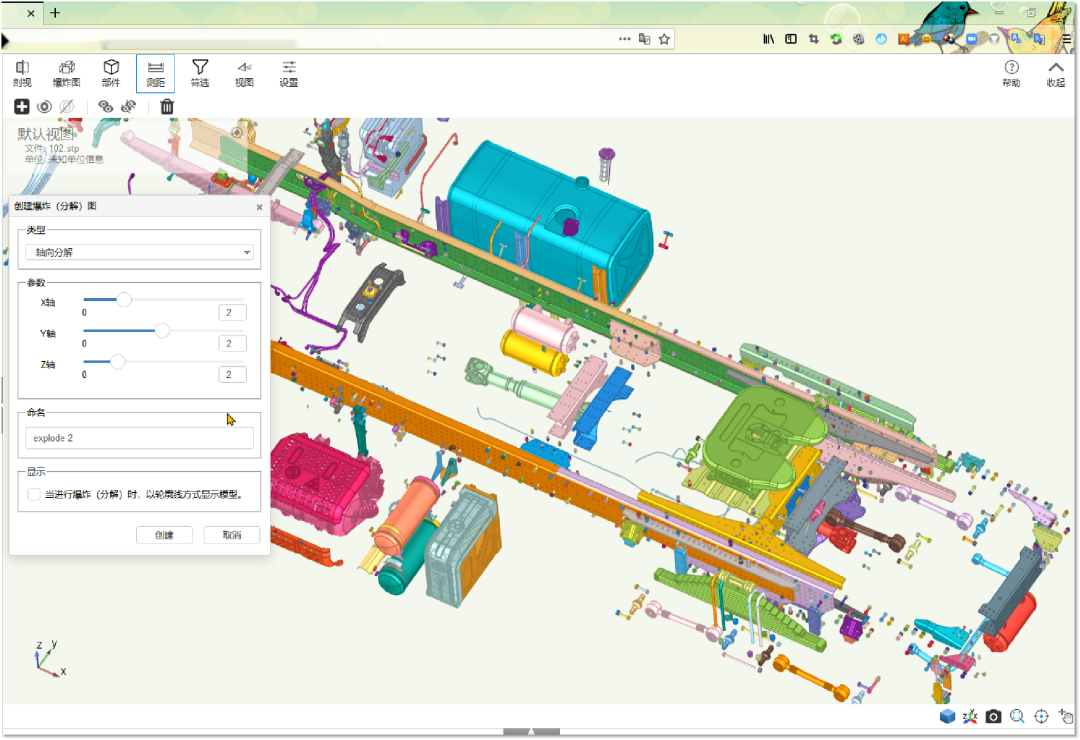Click the center target crosshair icon
Image resolution: width=1080 pixels, height=740 pixels.
(1041, 717)
